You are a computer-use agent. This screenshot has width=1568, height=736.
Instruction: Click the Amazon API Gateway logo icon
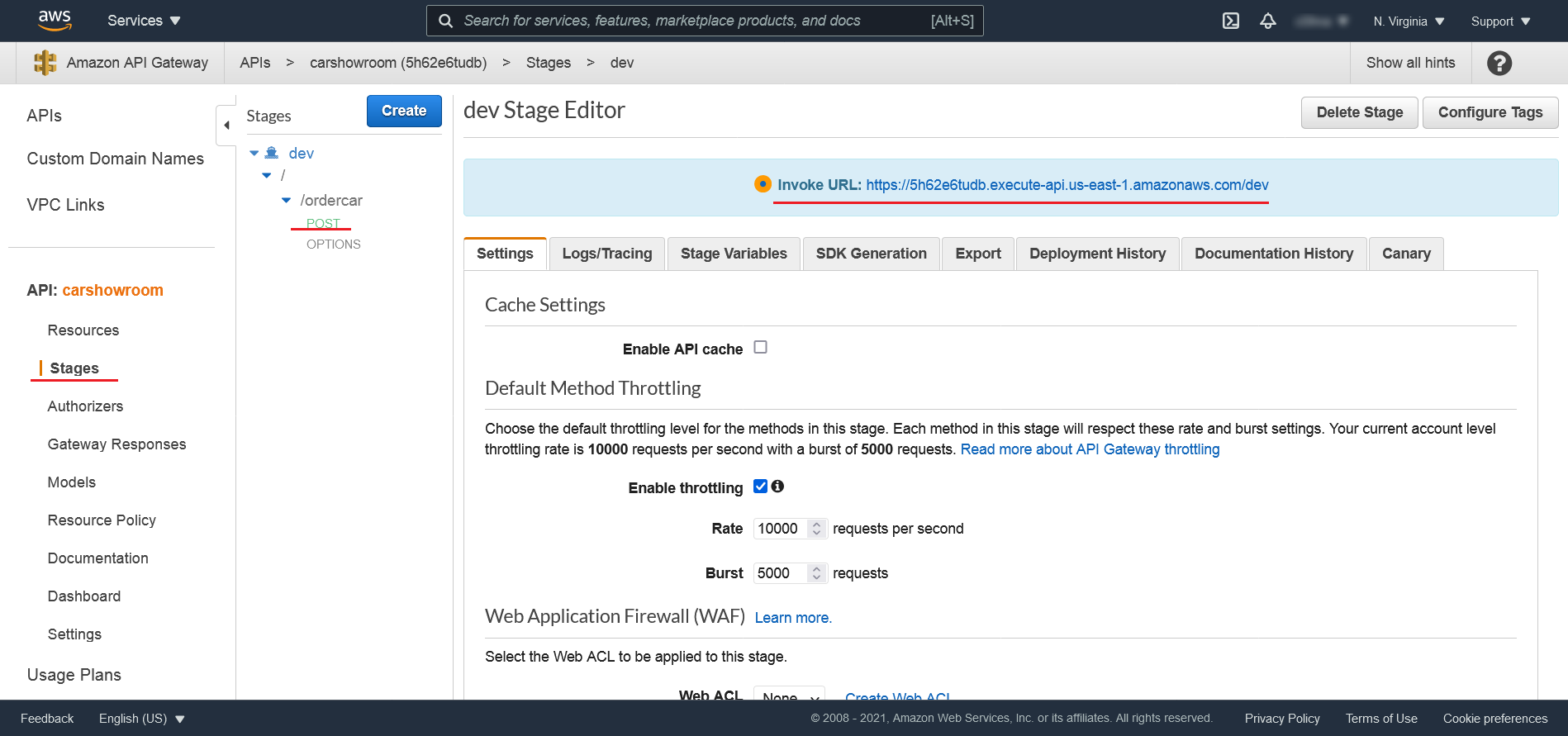[x=45, y=63]
